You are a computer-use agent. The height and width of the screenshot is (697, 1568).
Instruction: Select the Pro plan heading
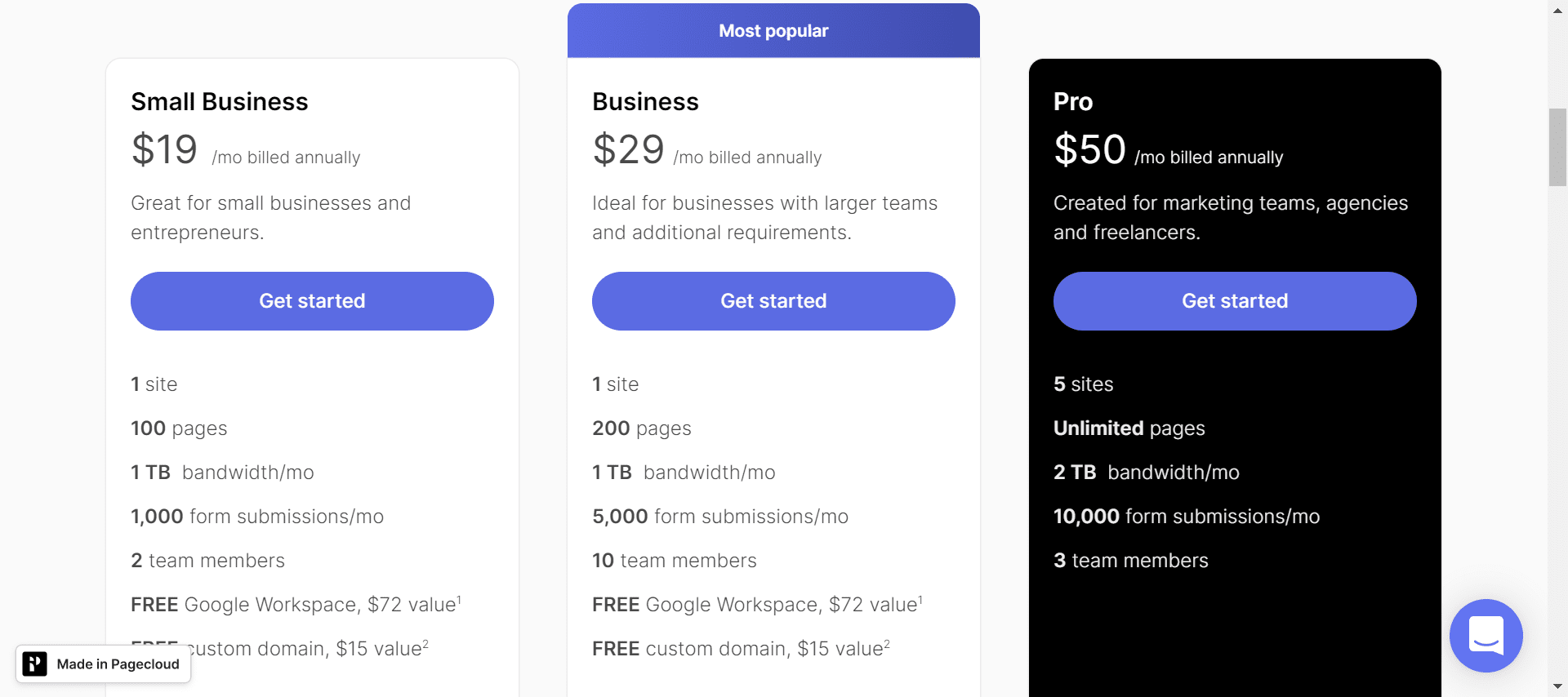1073,102
